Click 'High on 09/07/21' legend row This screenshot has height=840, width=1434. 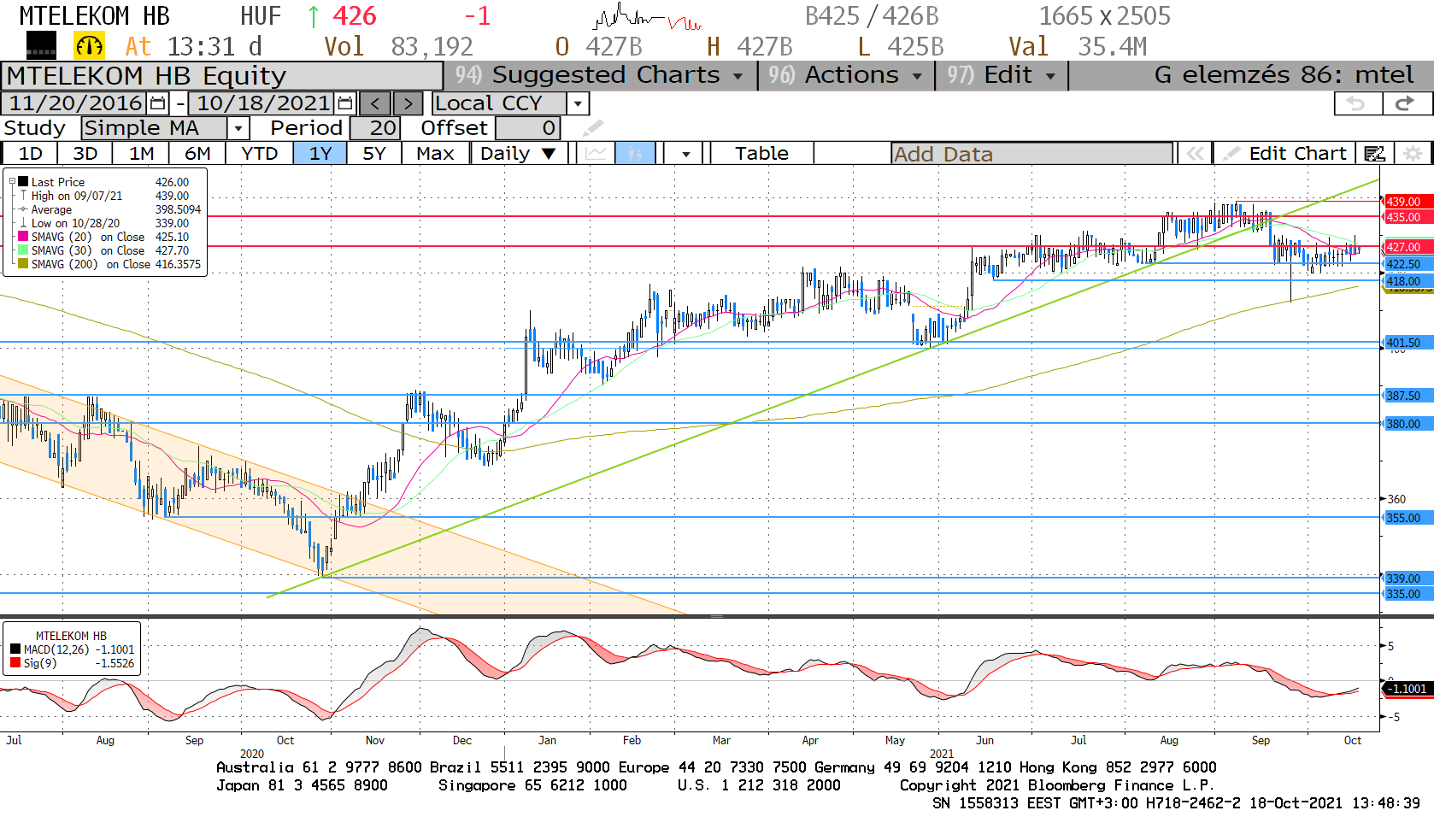(x=104, y=196)
